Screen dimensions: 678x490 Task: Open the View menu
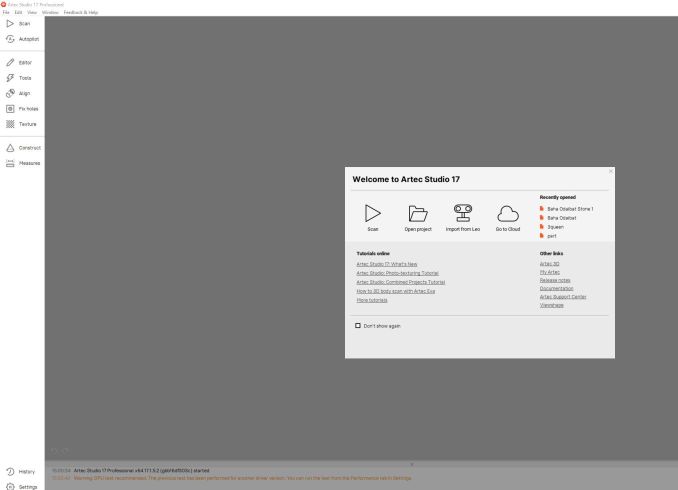pyautogui.click(x=32, y=13)
